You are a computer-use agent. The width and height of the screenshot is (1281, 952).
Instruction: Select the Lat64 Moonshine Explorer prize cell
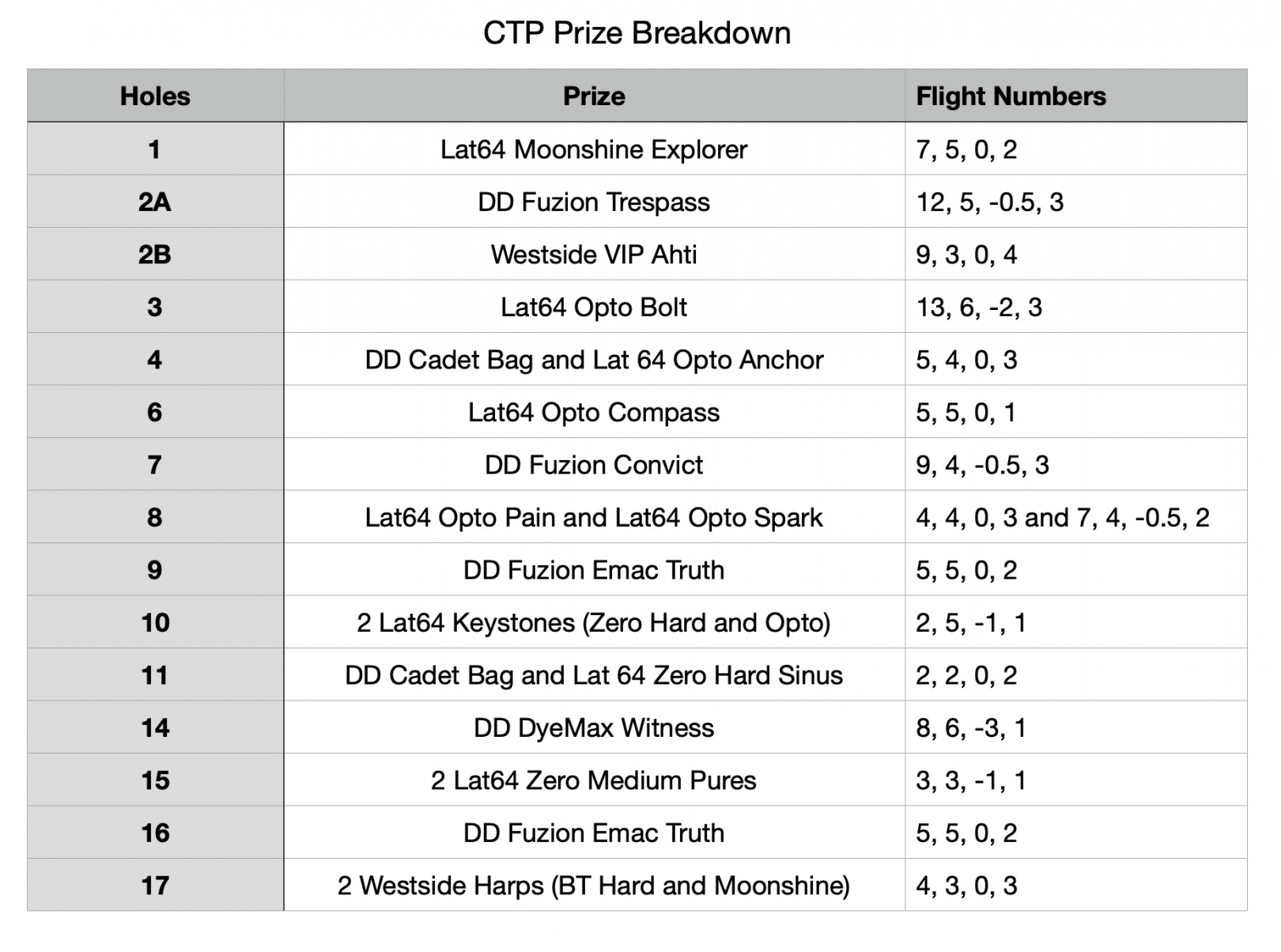[594, 149]
